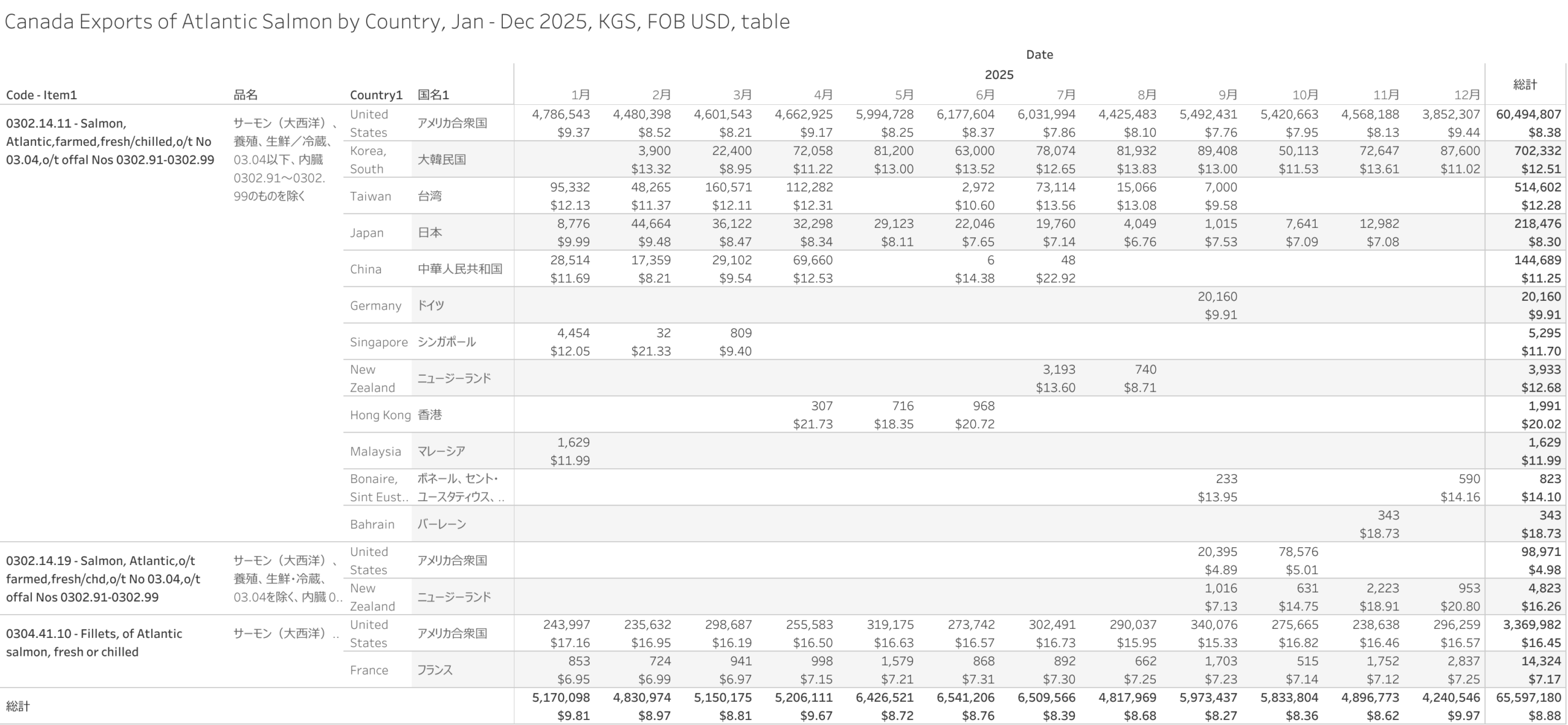Click the 2025 year header
Viewport: 1568px width, 725px height.
(998, 75)
